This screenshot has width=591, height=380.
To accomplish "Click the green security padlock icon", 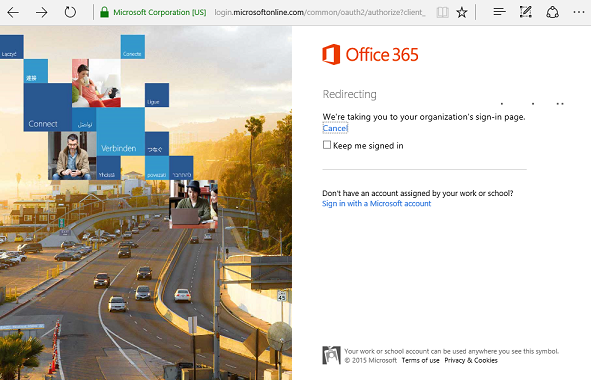I will click(x=104, y=12).
